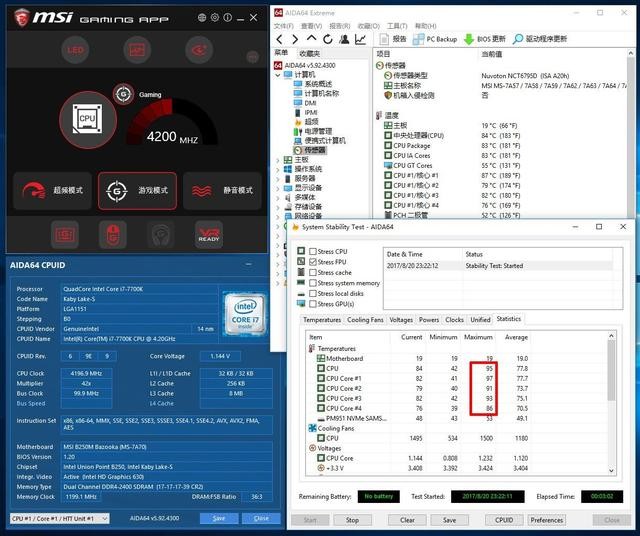The width and height of the screenshot is (640, 536).
Task: Enable Stress CPU checkbox
Action: click(313, 251)
